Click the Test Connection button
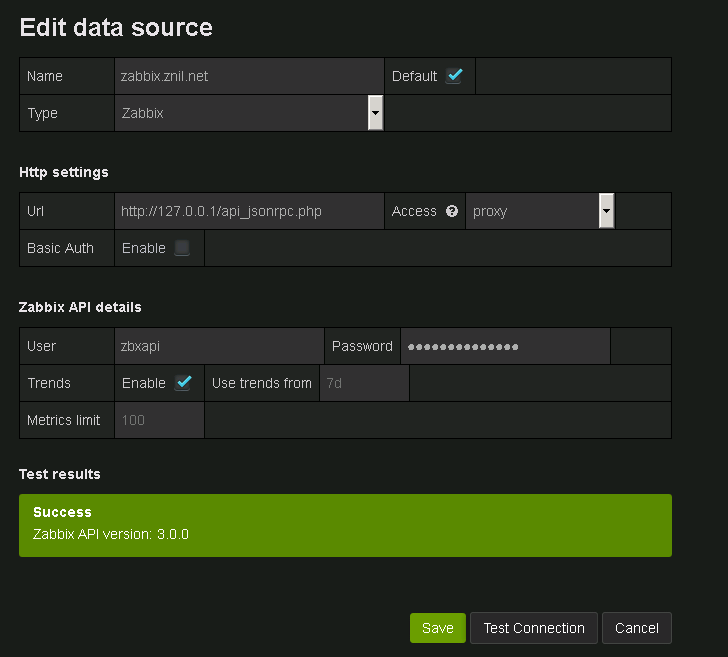This screenshot has height=657, width=728. tap(533, 628)
